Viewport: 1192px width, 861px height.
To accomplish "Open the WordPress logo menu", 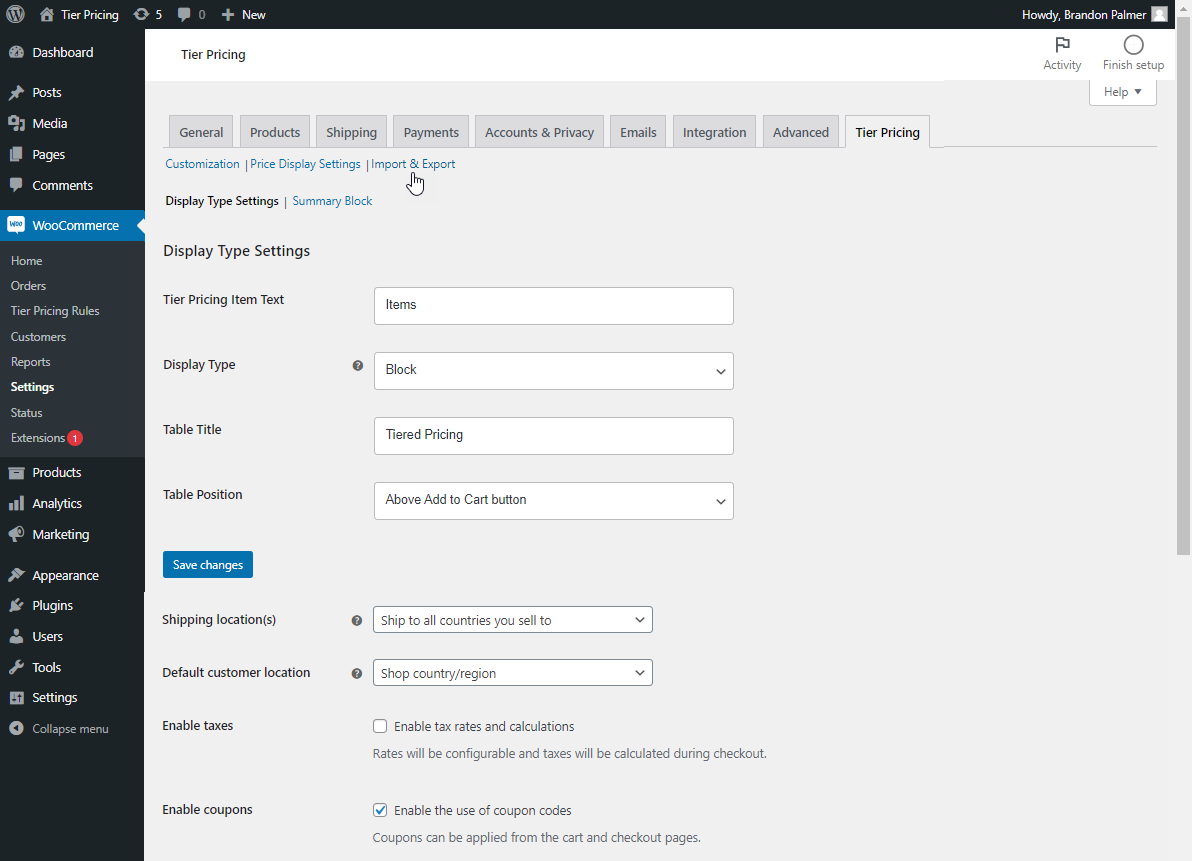I will tap(15, 14).
